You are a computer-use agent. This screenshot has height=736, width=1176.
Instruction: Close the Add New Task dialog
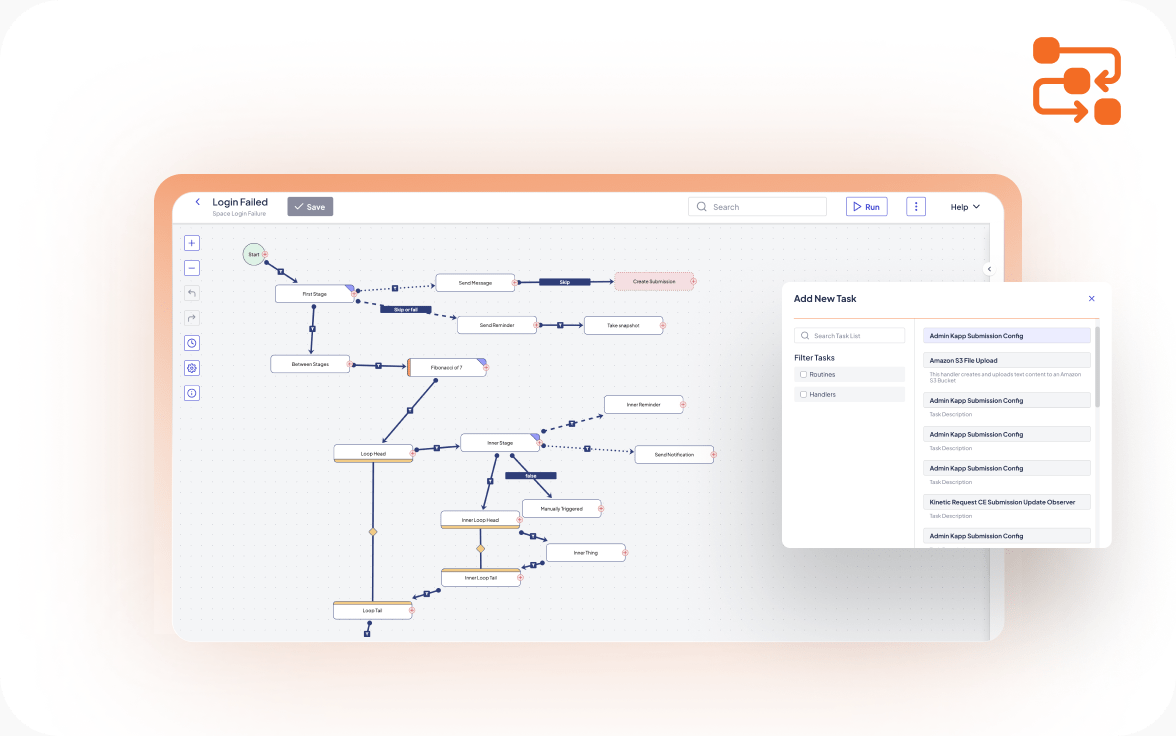pos(1091,299)
